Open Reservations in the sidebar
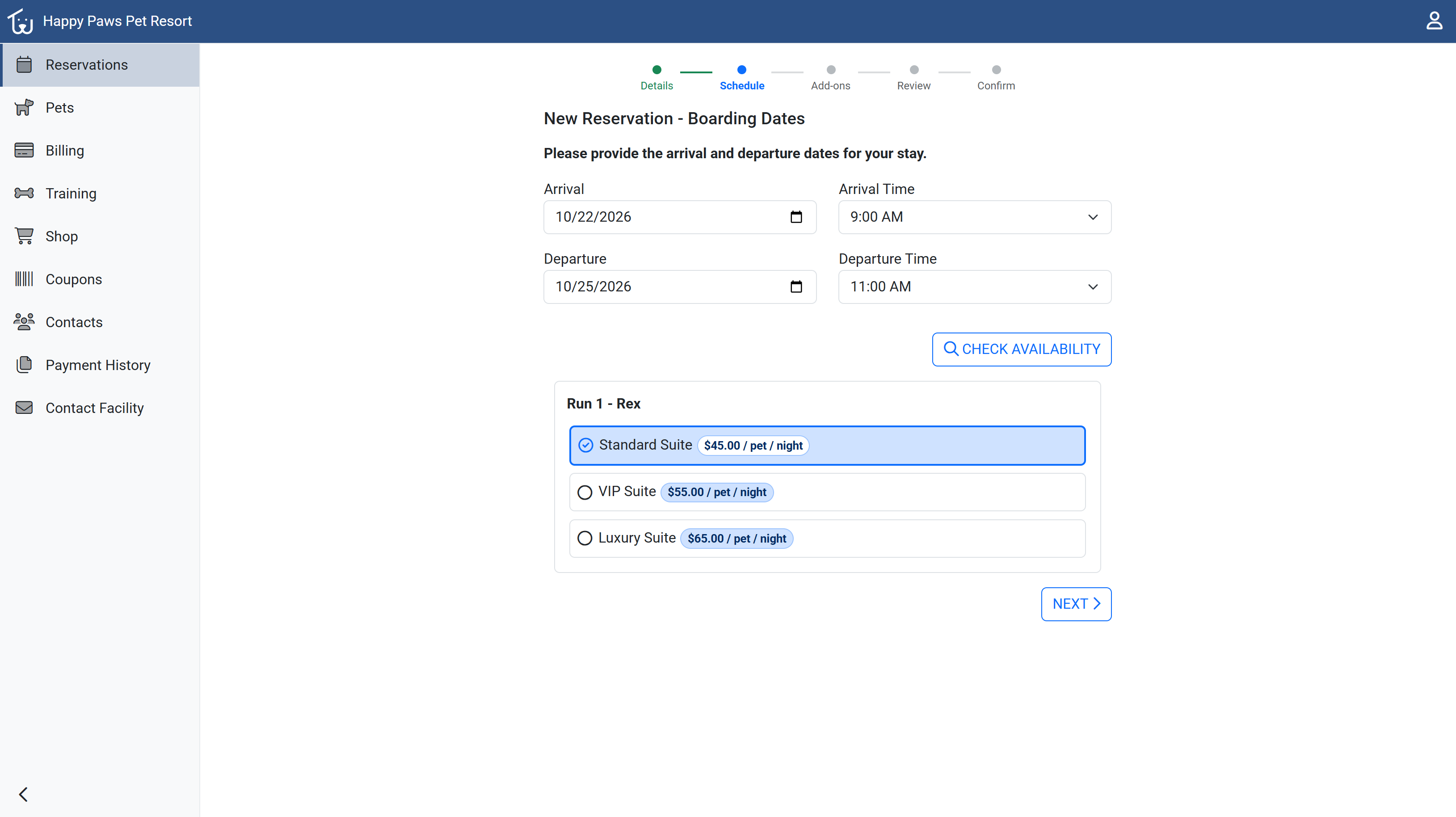 pyautogui.click(x=101, y=64)
